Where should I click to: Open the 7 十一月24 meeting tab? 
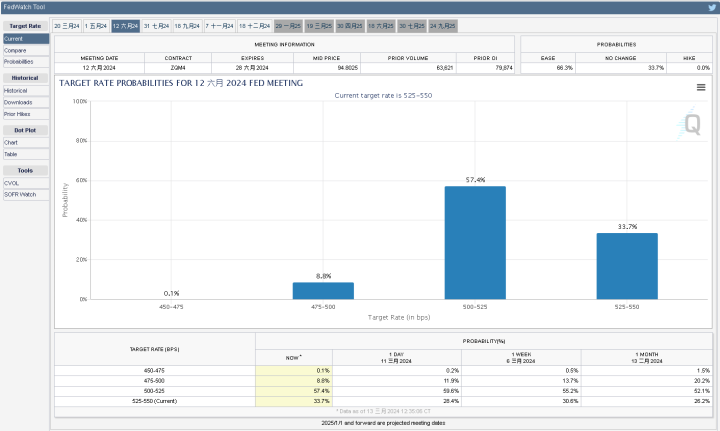219,26
